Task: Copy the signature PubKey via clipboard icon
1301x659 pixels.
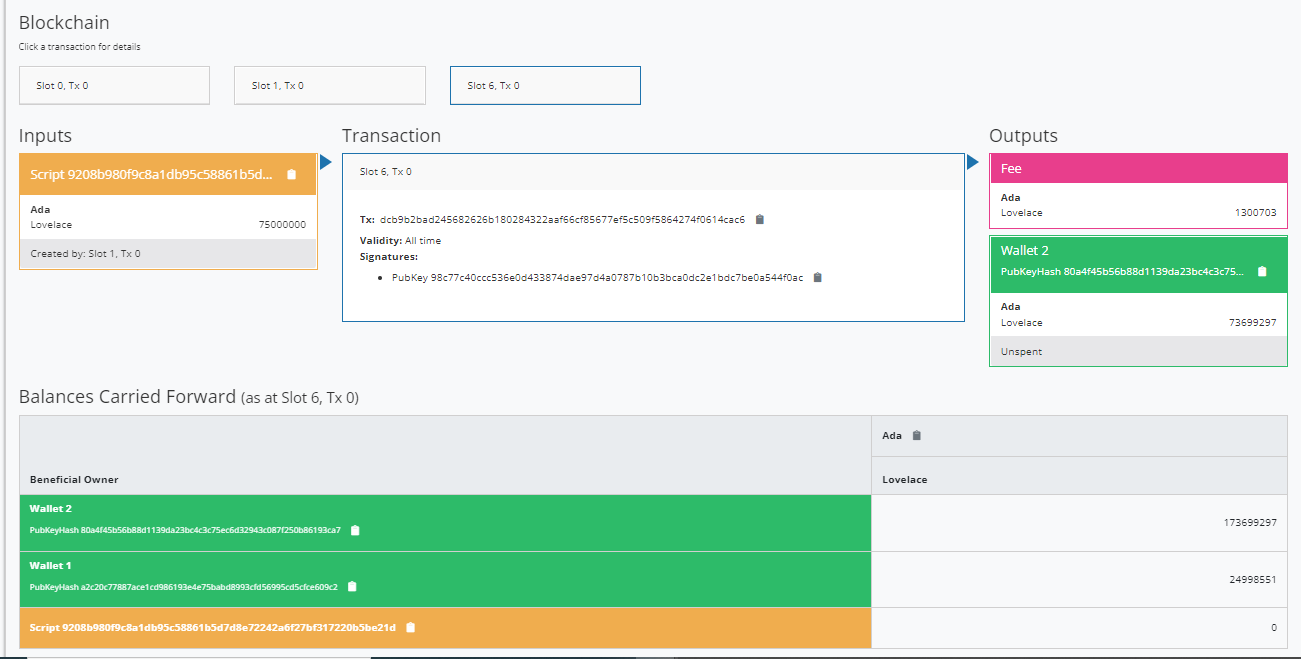Action: pos(817,277)
